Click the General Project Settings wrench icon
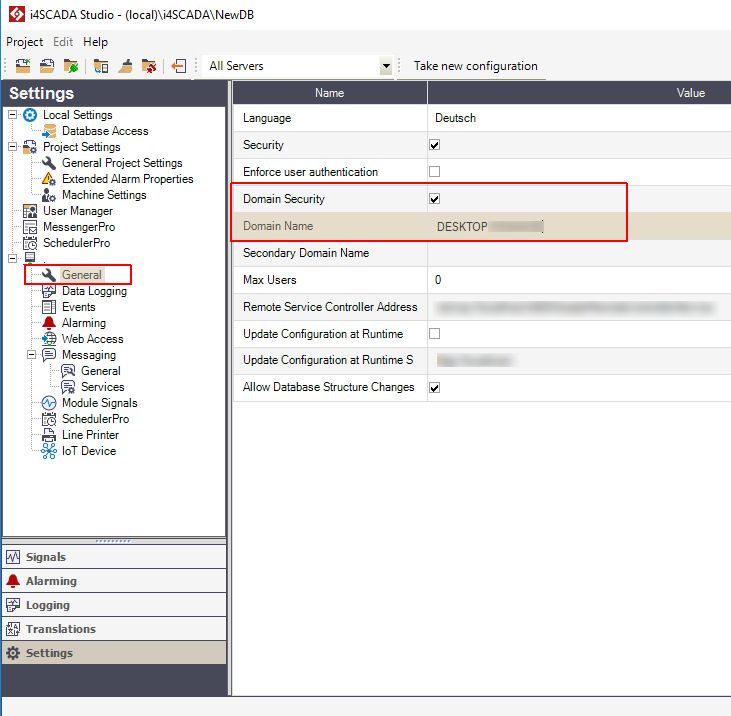 49,163
